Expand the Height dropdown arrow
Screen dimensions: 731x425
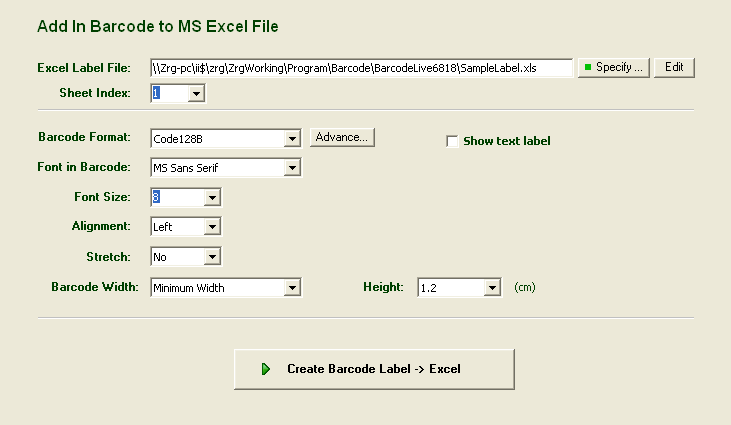492,288
